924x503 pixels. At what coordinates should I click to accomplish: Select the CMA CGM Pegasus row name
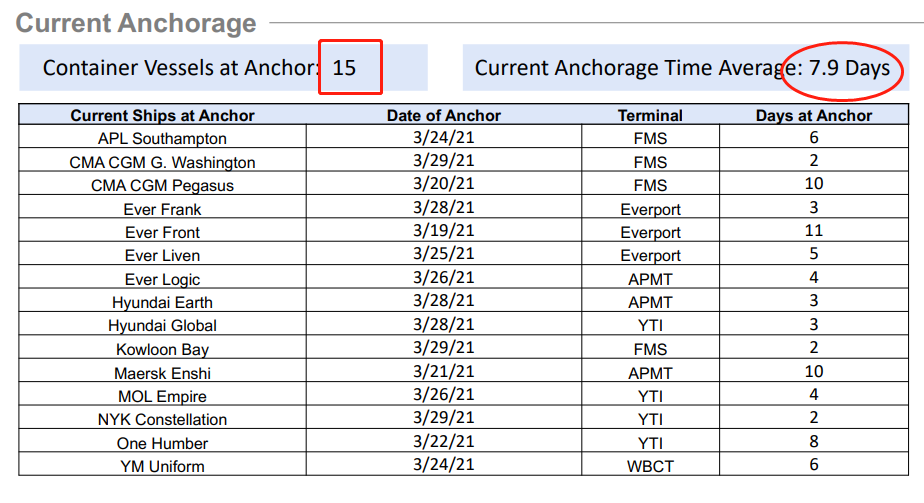coord(162,185)
